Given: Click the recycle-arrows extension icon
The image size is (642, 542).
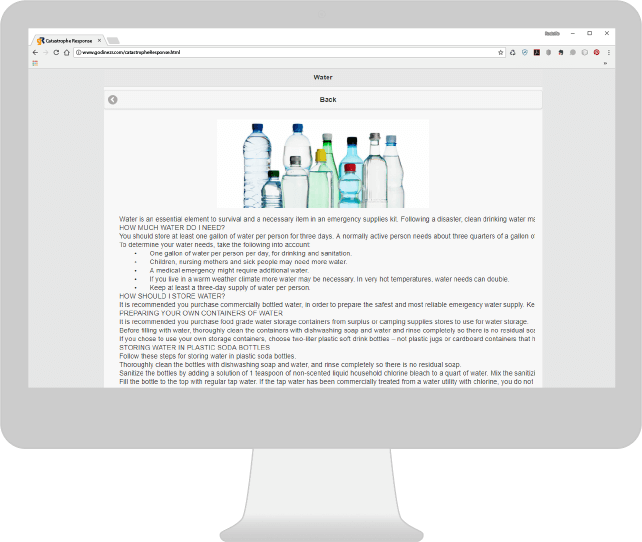Looking at the screenshot, I should pos(513,52).
